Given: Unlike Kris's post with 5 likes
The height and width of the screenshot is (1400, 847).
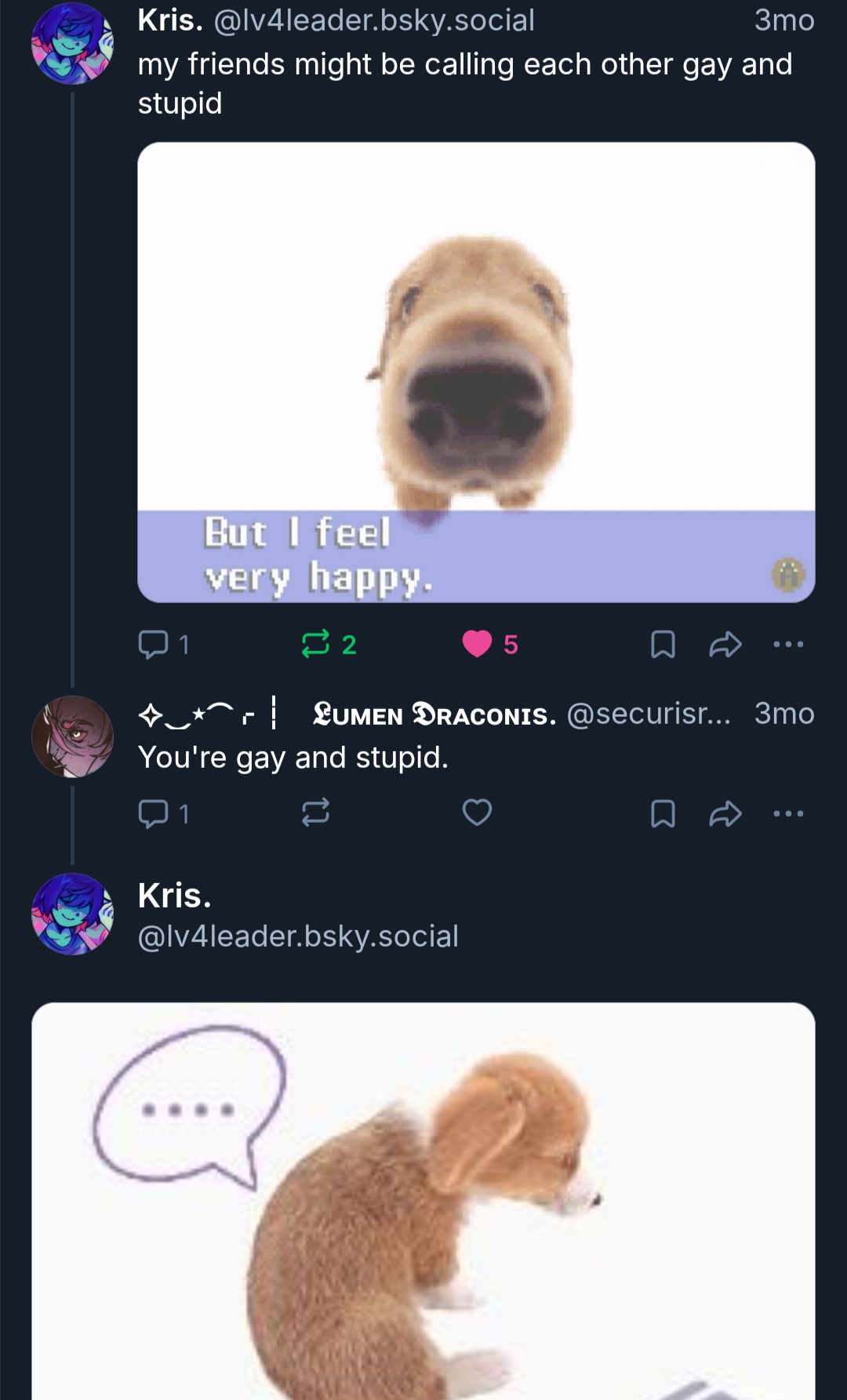Looking at the screenshot, I should (x=478, y=644).
